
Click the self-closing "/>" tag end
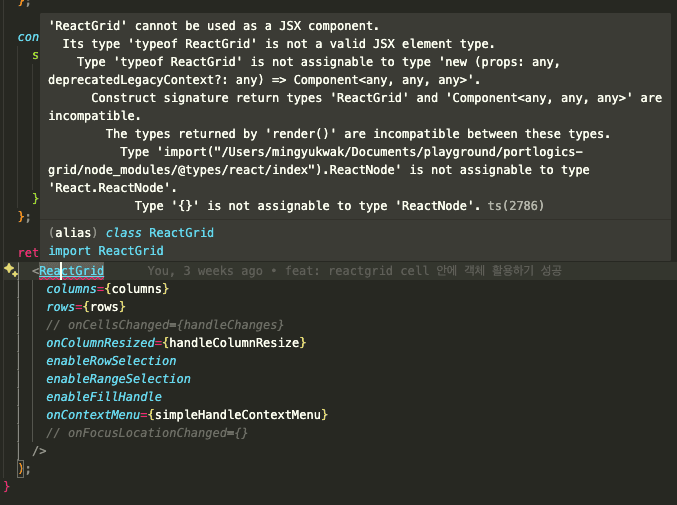click(39, 451)
